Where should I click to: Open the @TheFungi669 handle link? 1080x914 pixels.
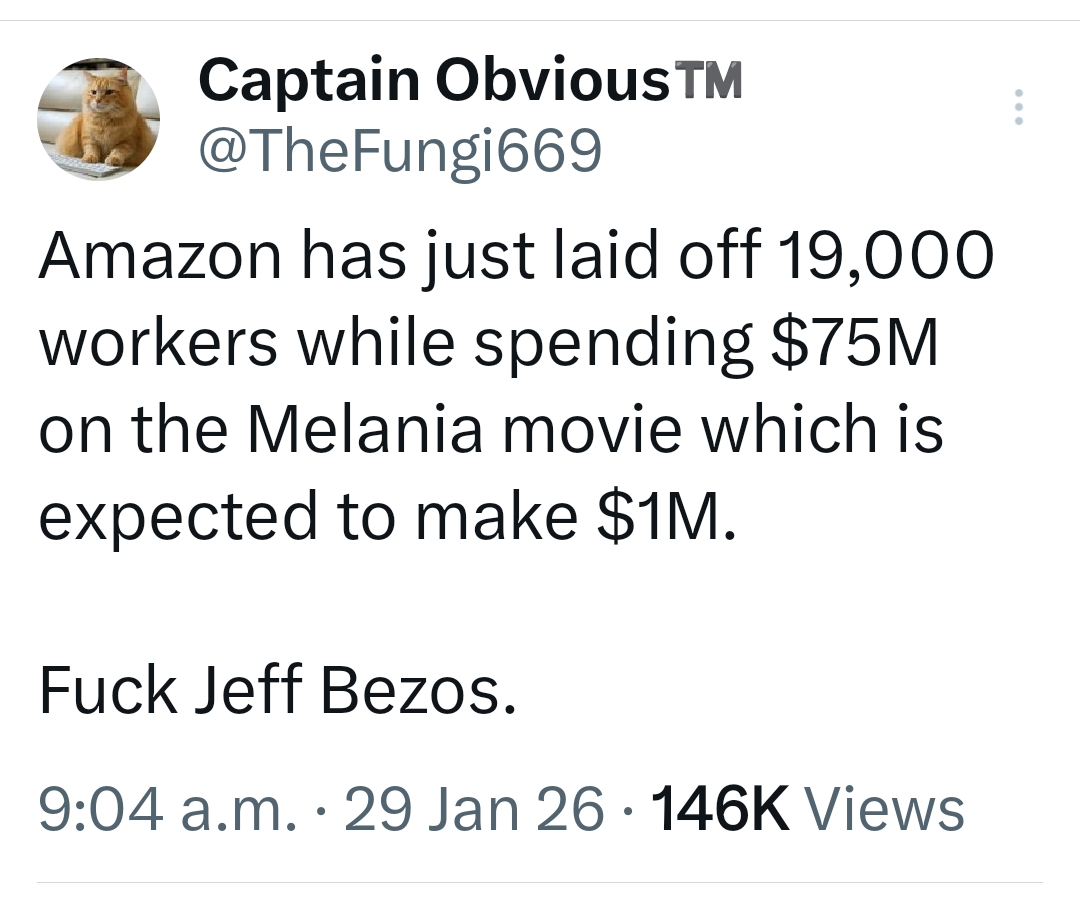pyautogui.click(x=400, y=150)
